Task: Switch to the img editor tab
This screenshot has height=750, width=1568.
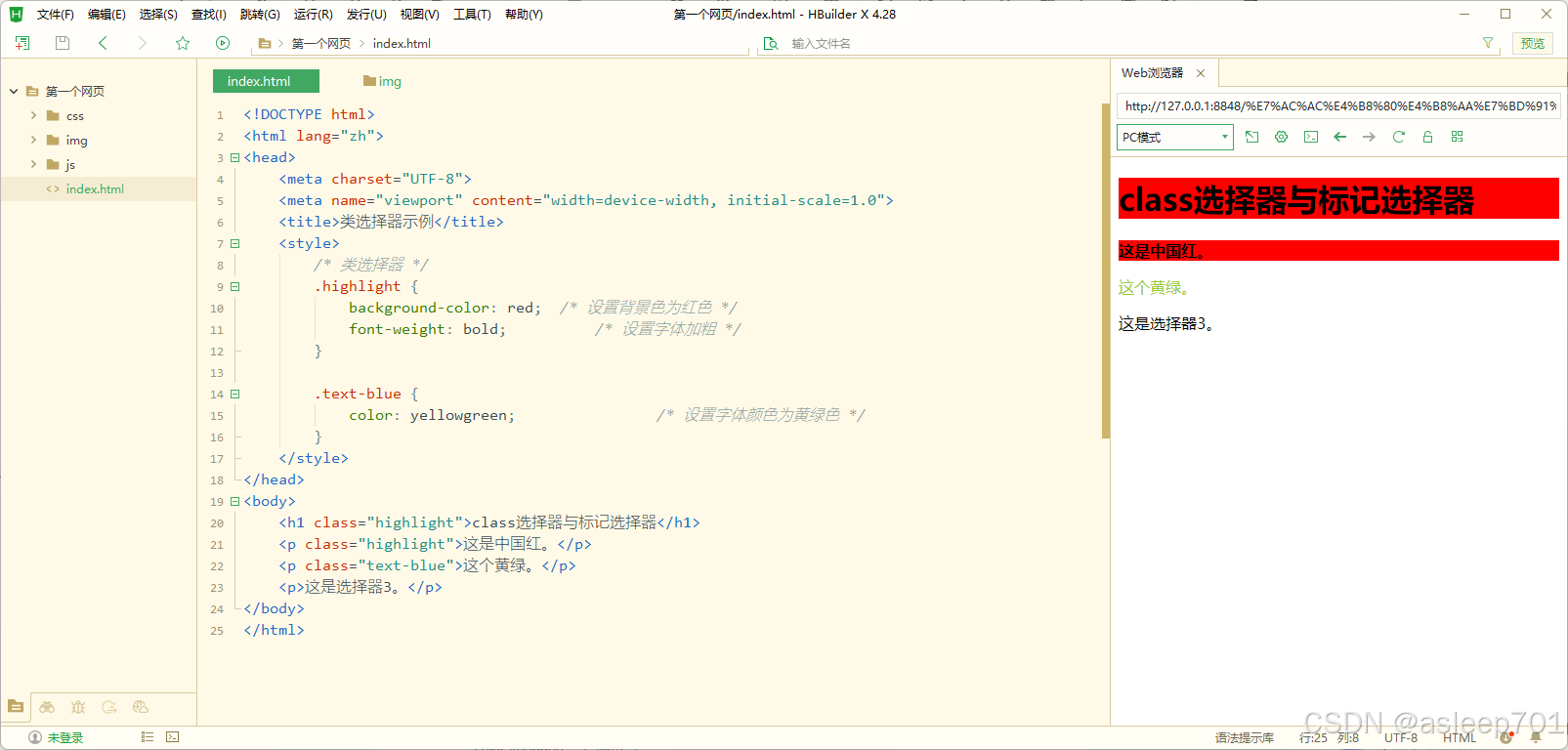Action: pos(382,81)
